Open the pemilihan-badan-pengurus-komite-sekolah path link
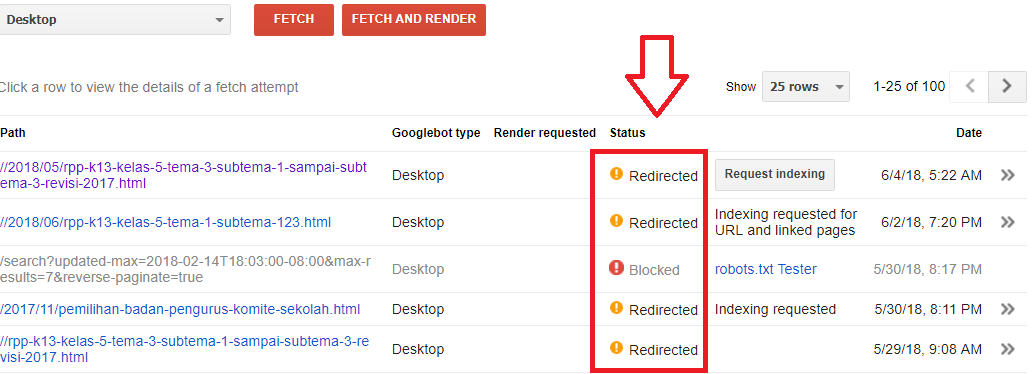This screenshot has height=374, width=1032. click(180, 309)
